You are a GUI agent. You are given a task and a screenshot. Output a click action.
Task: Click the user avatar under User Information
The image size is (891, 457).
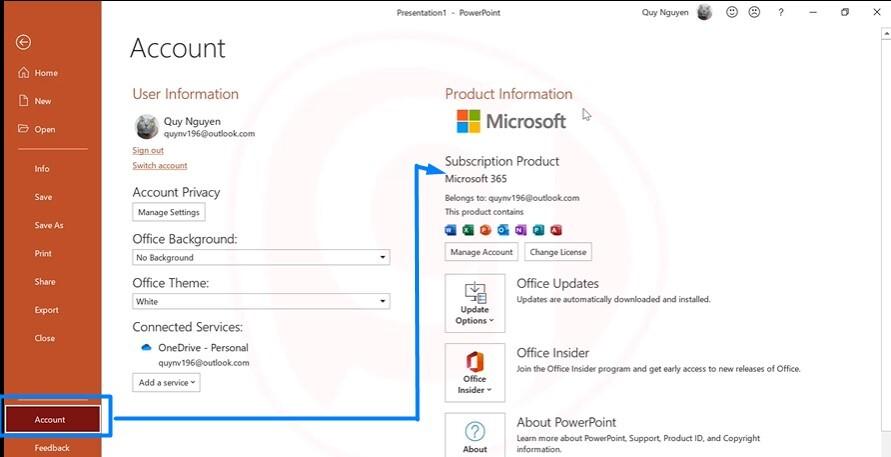(147, 126)
